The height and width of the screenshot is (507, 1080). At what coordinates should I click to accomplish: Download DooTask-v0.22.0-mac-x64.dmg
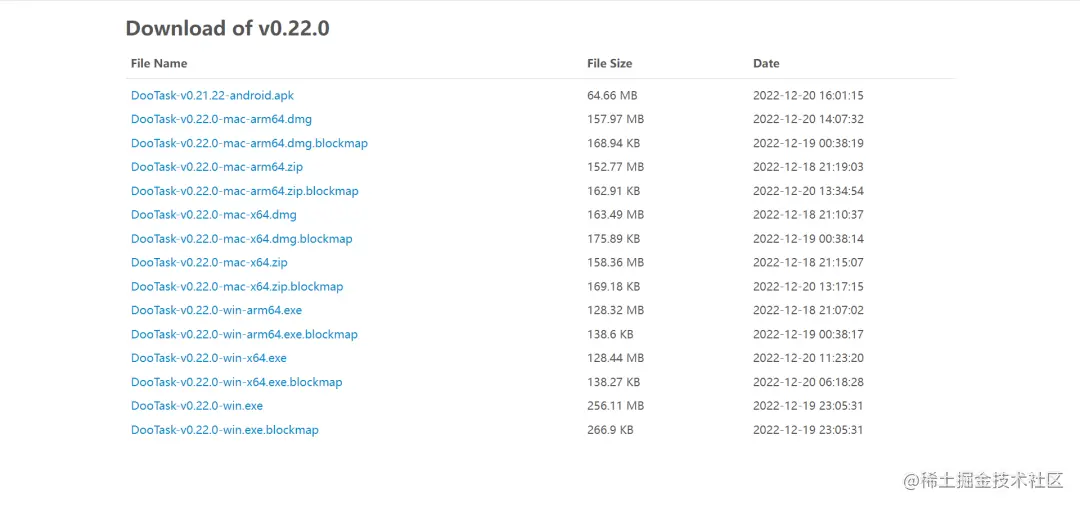pyautogui.click(x=214, y=215)
